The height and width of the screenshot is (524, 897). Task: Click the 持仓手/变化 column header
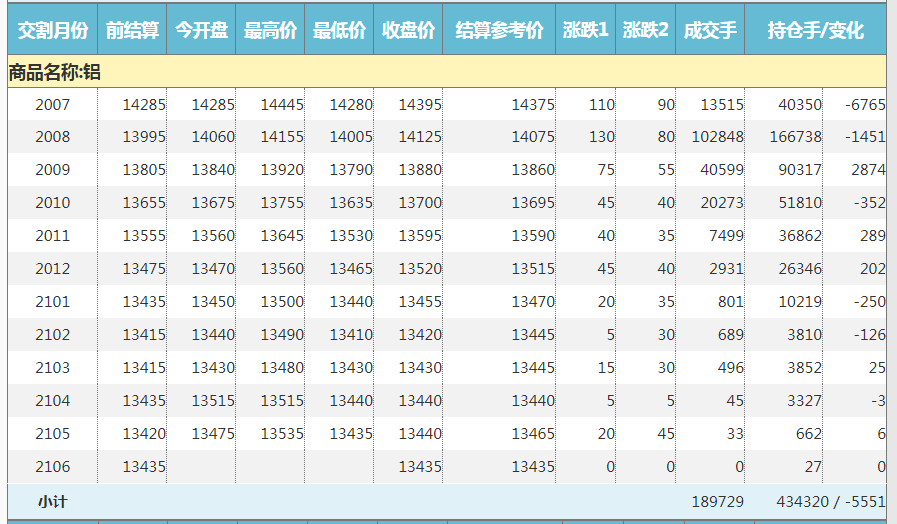[x=815, y=31]
